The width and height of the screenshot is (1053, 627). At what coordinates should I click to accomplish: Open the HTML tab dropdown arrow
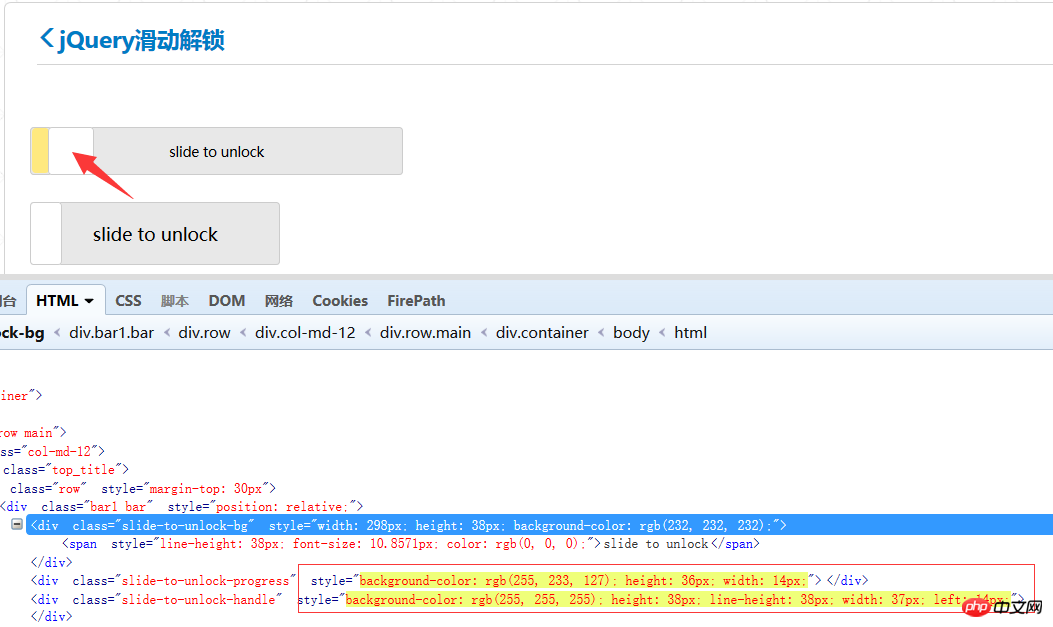[89, 301]
